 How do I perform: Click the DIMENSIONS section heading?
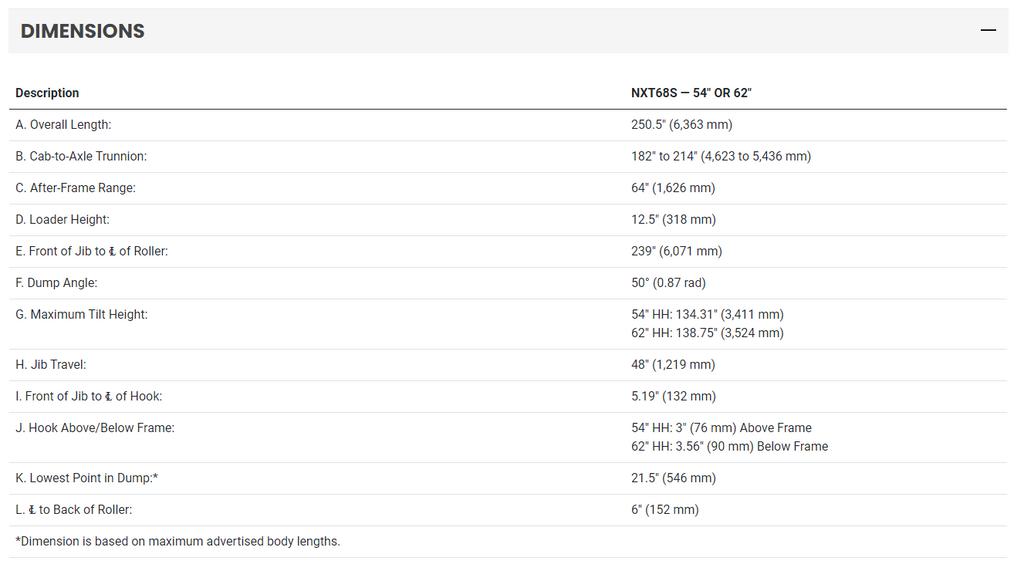[x=82, y=31]
